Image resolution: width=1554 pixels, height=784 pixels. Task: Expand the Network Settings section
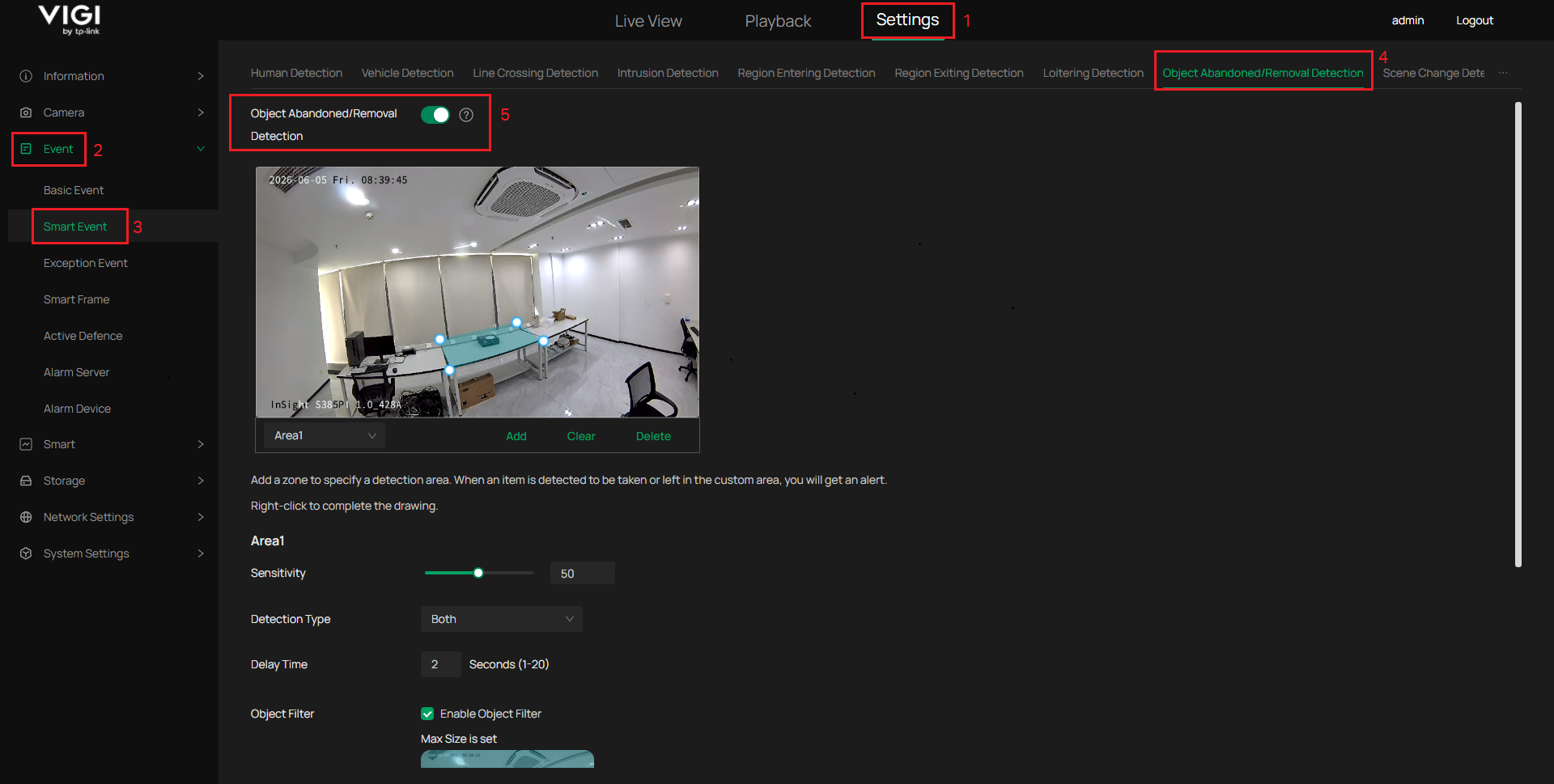[201, 517]
